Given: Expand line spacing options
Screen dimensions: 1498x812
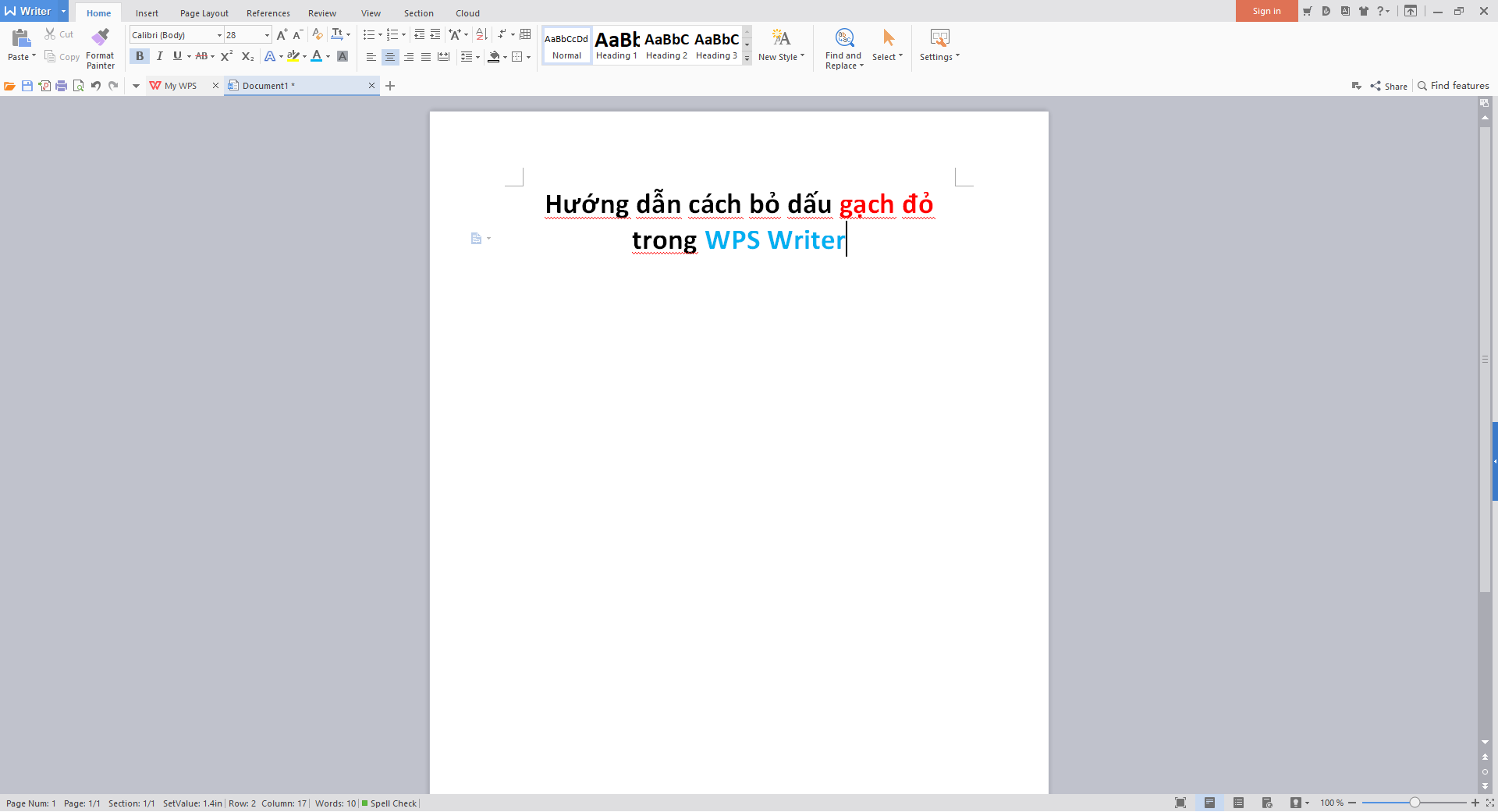Looking at the screenshot, I should coord(477,57).
